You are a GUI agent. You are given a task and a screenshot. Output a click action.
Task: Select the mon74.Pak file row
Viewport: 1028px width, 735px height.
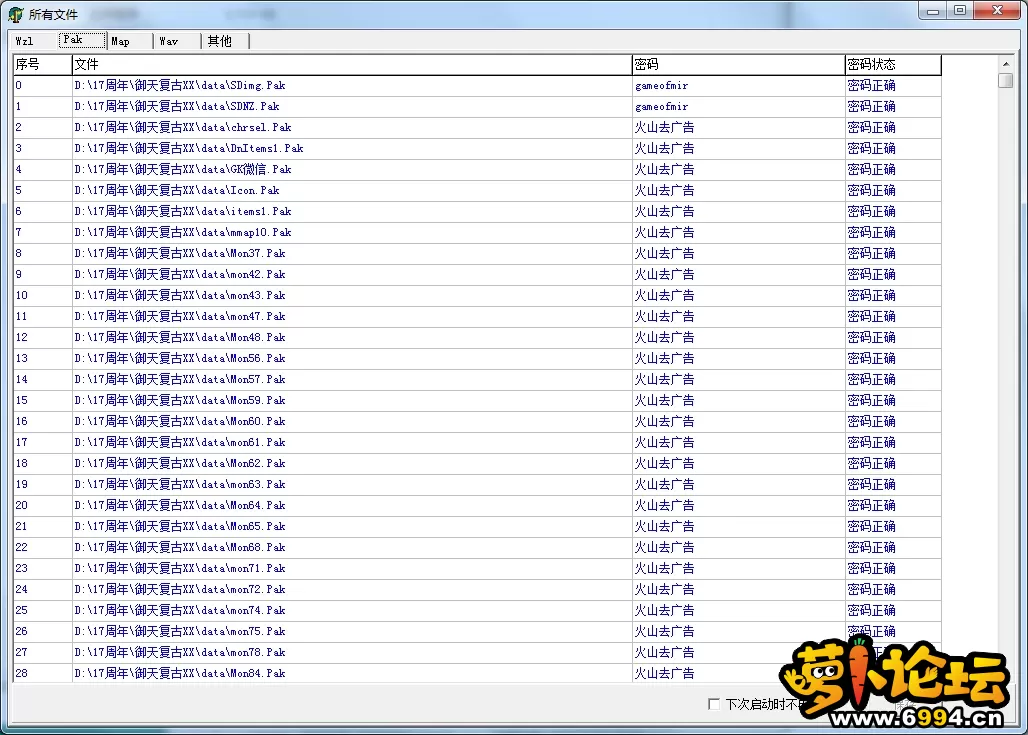point(477,610)
